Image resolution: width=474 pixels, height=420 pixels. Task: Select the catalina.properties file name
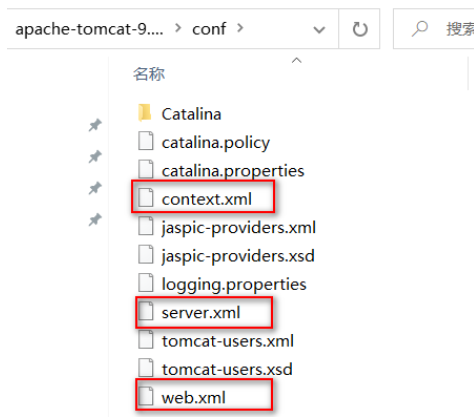click(x=233, y=171)
